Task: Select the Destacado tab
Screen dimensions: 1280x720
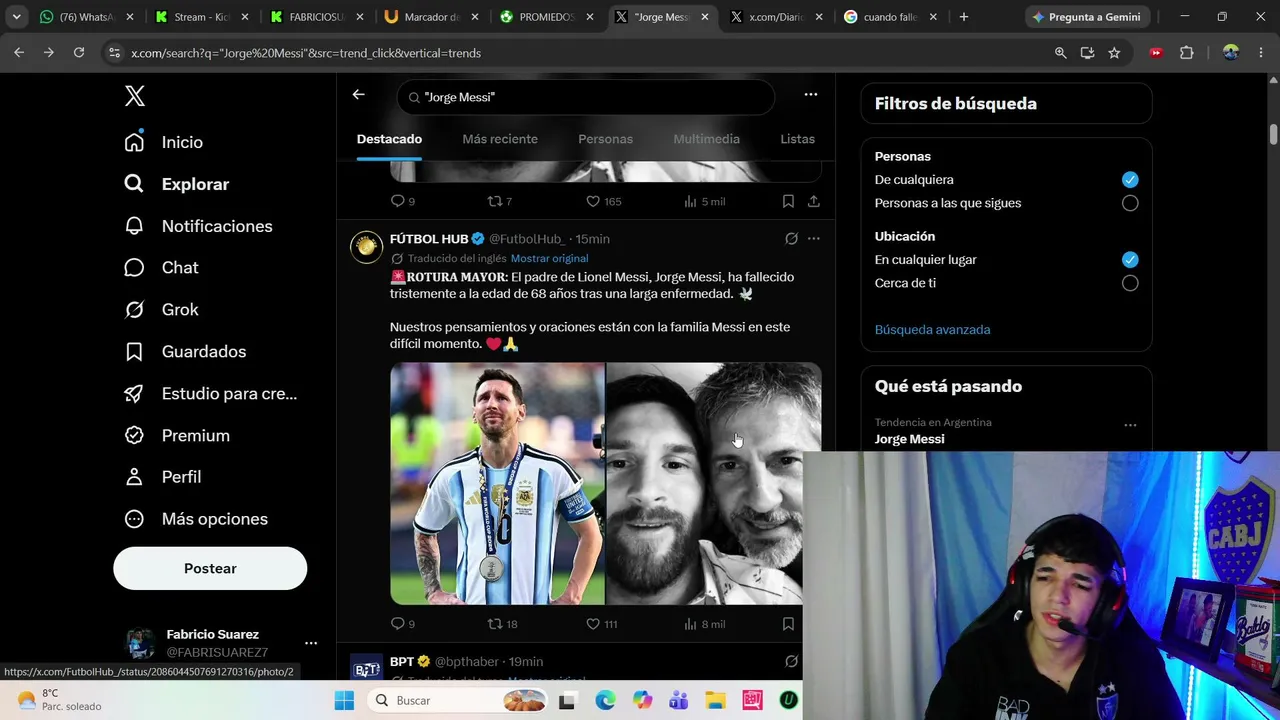Action: [389, 139]
